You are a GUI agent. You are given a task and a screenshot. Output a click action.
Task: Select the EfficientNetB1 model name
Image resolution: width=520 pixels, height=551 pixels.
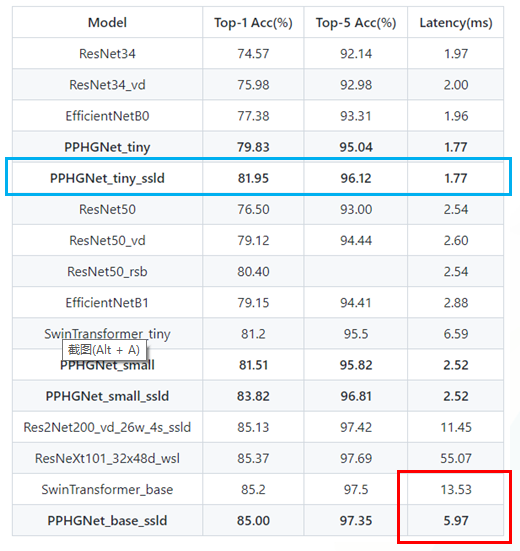(107, 303)
